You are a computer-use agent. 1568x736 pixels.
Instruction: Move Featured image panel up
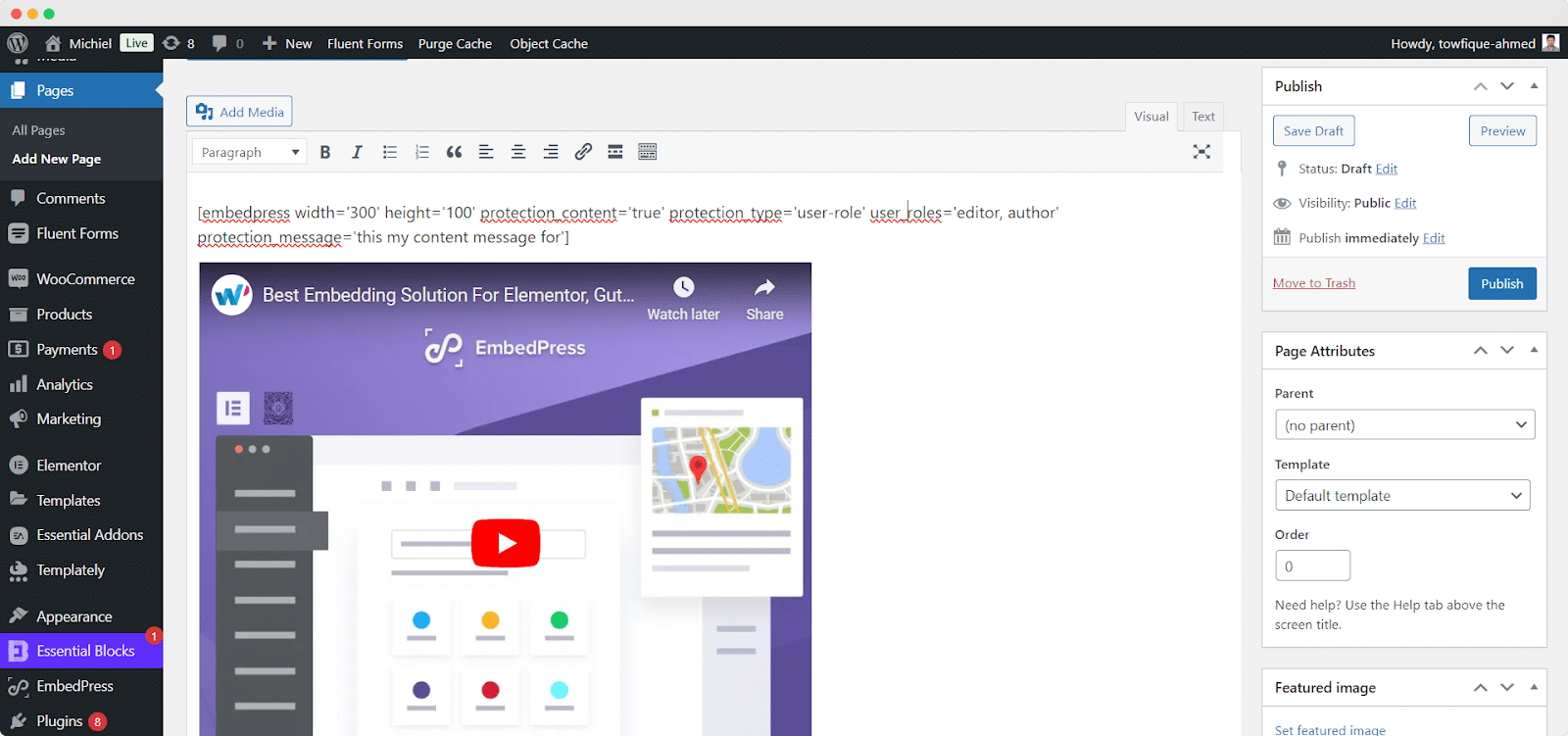pyautogui.click(x=1481, y=687)
